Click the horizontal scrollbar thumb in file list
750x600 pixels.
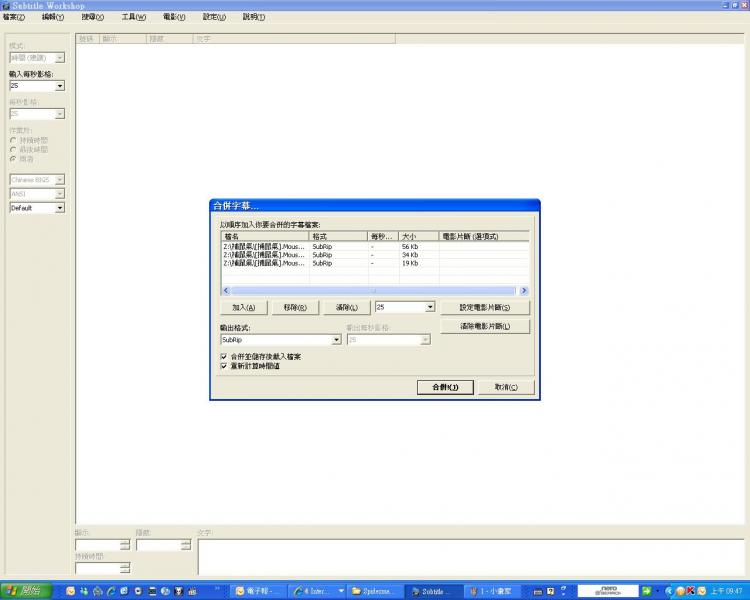tap(374, 290)
